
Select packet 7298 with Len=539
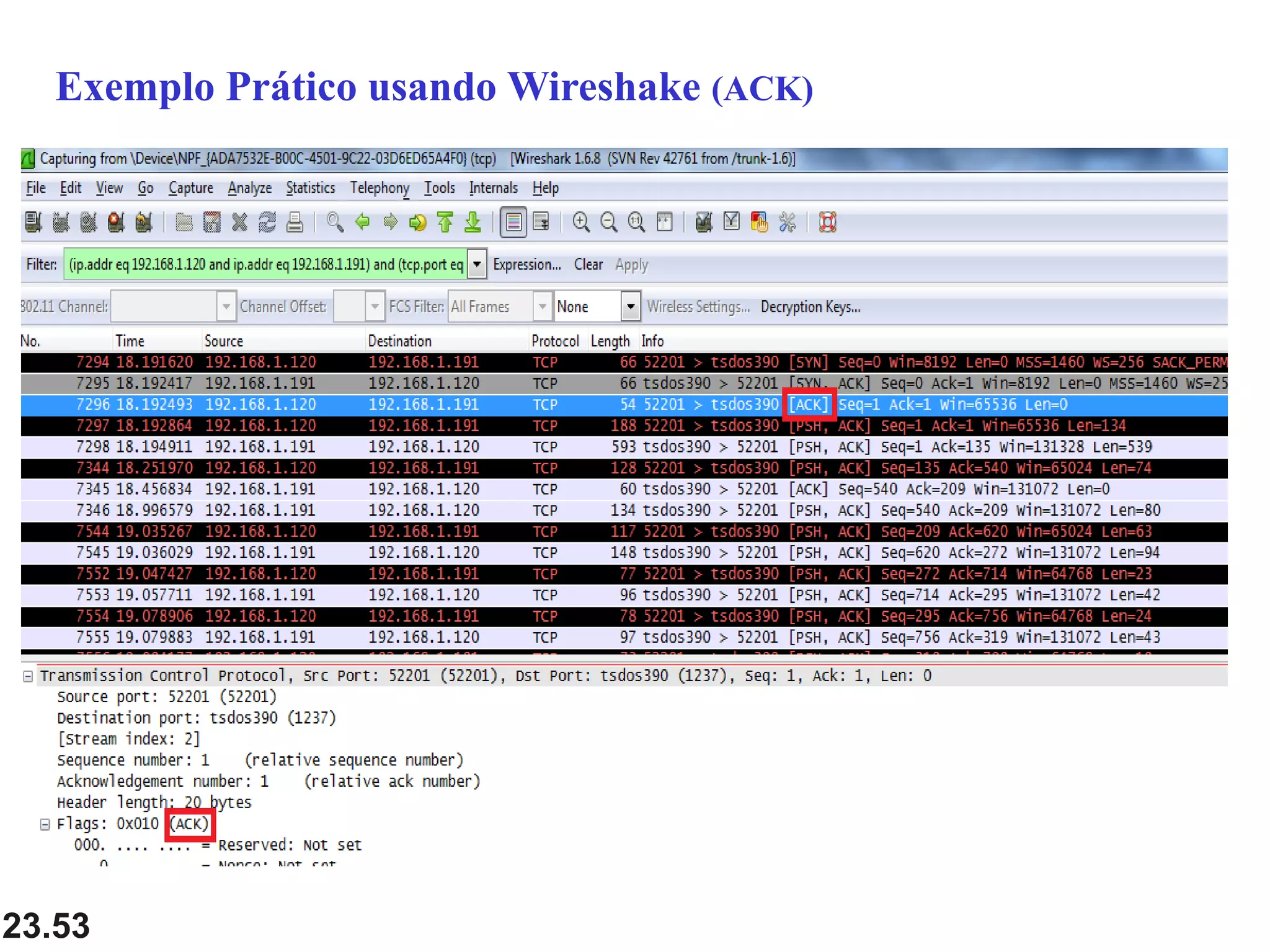pyautogui.click(x=624, y=446)
